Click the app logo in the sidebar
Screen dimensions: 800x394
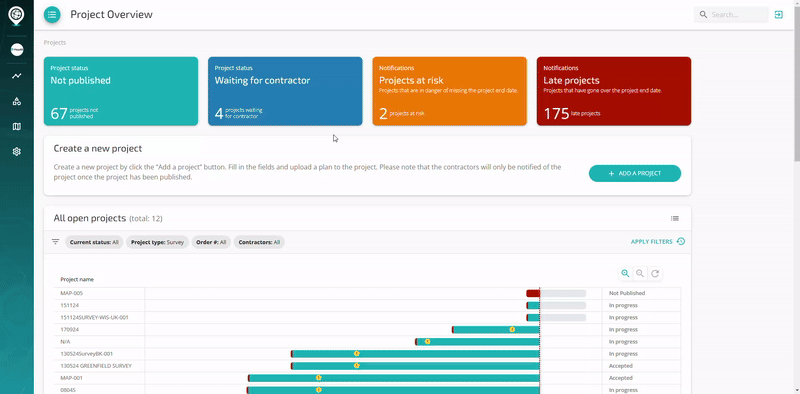pos(16,16)
